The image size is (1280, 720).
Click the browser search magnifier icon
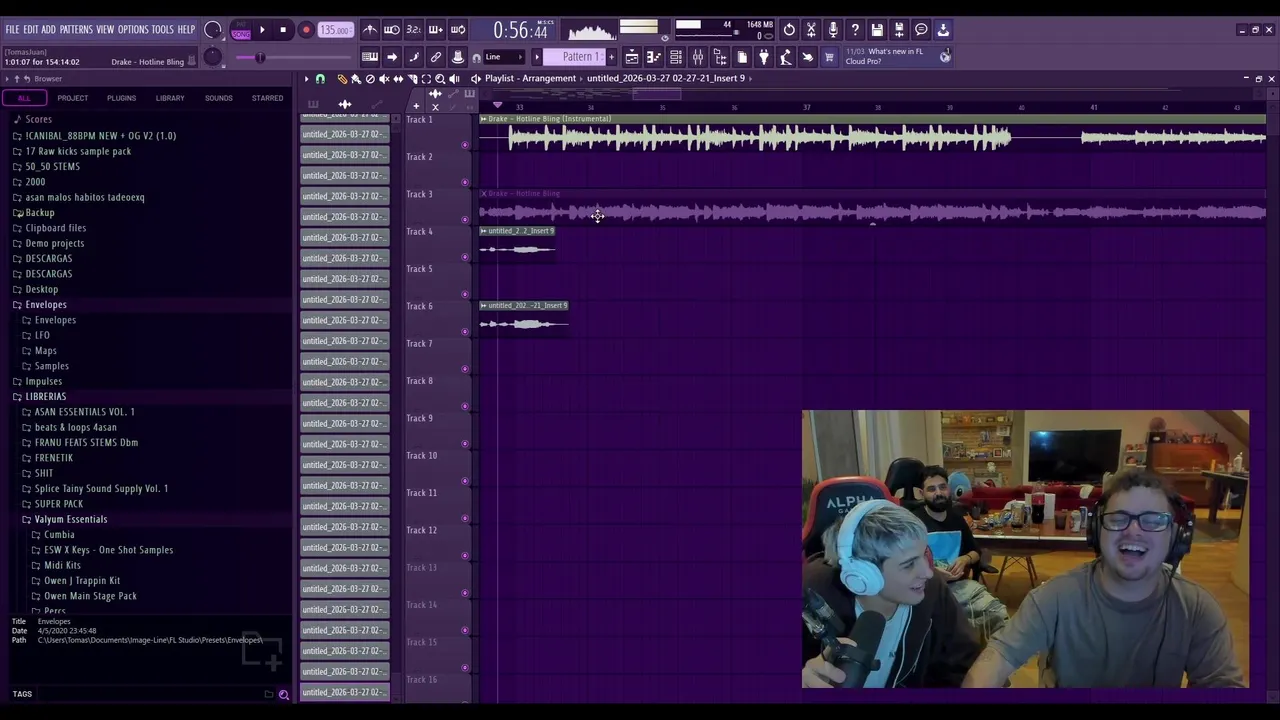pyautogui.click(x=284, y=694)
